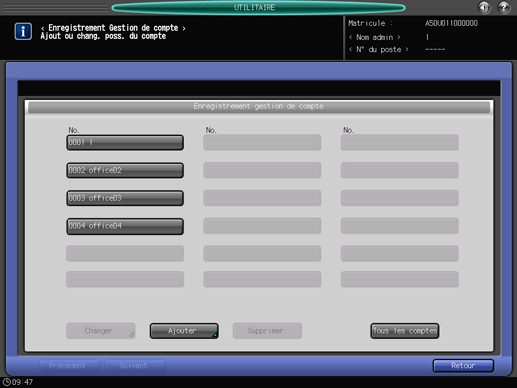Click the Nom admin label
Screen dimensions: 517x388
375,37
